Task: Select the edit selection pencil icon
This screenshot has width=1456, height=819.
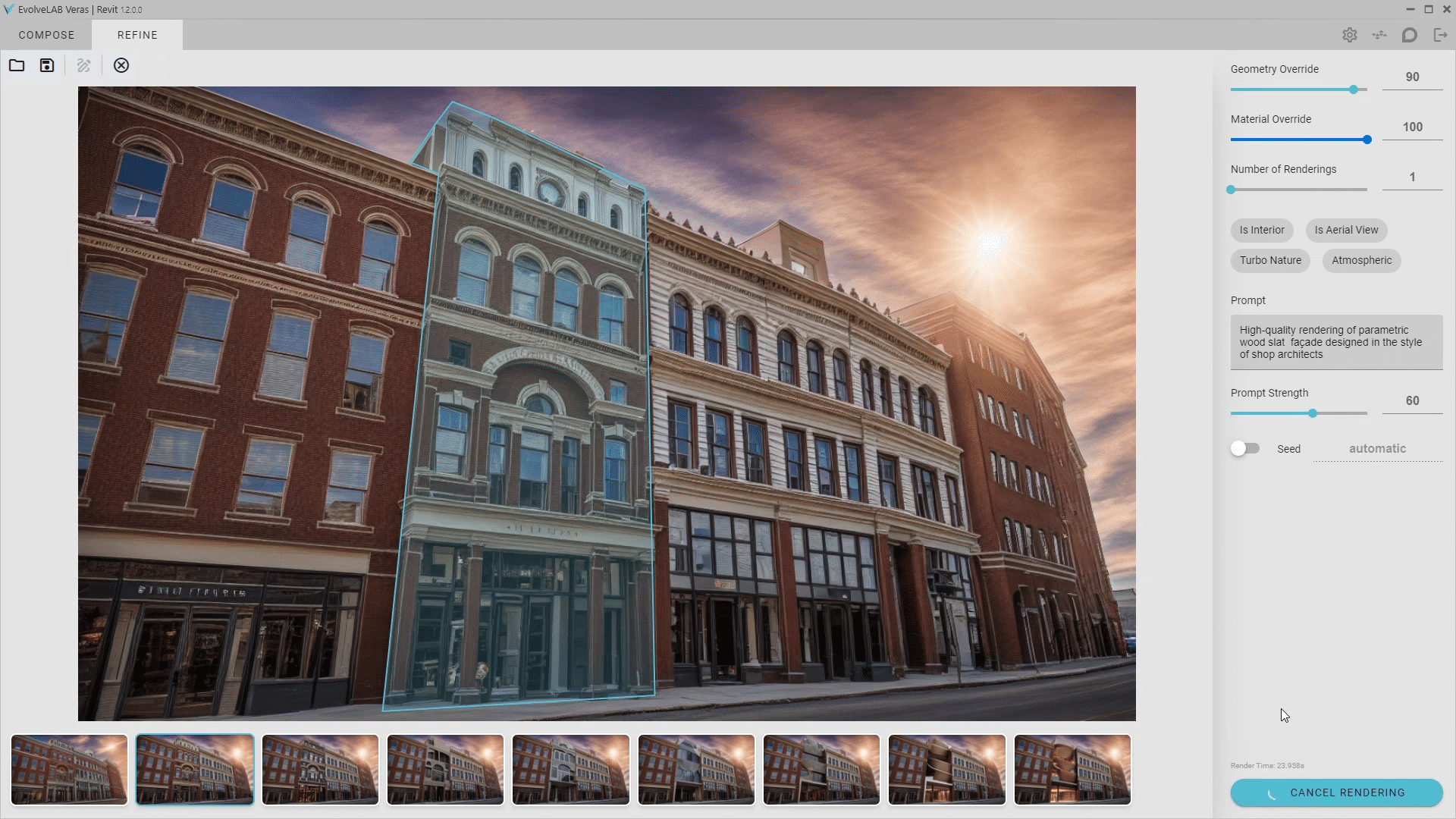Action: click(84, 65)
